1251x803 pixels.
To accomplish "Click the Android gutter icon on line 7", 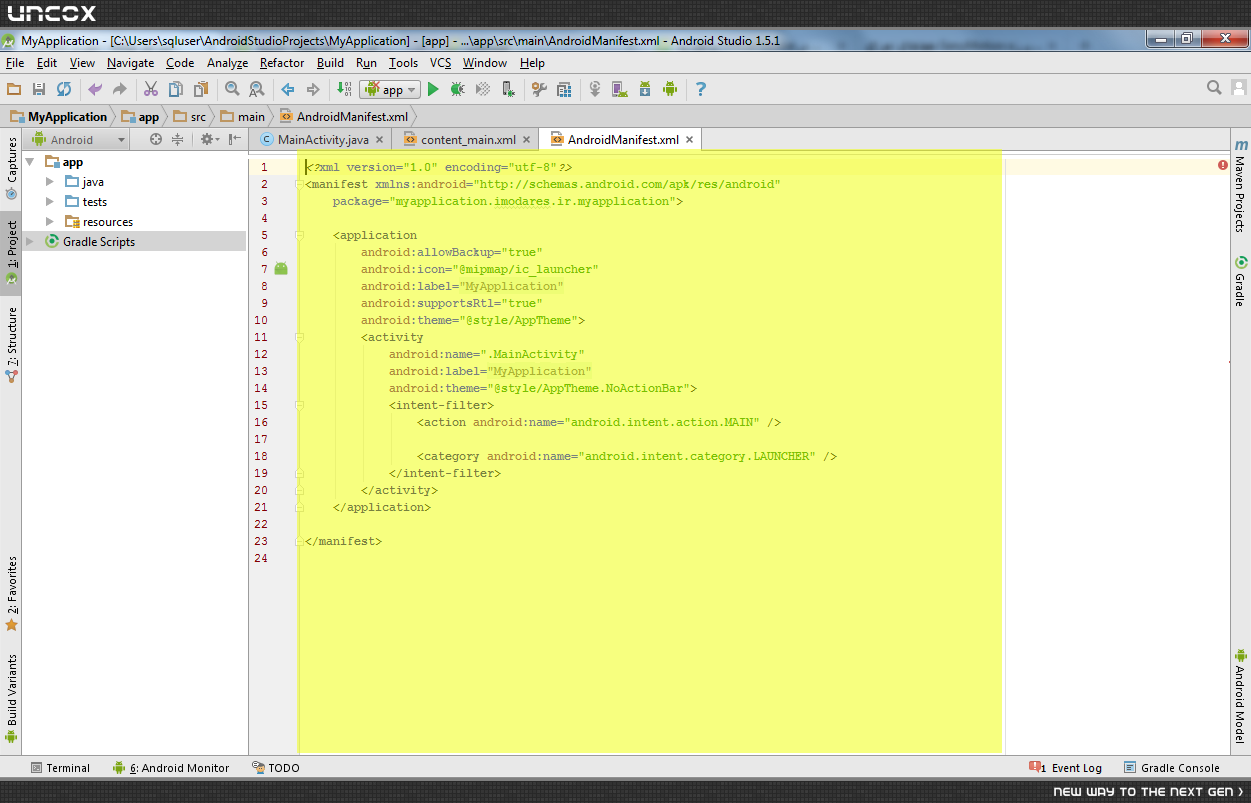I will (281, 269).
